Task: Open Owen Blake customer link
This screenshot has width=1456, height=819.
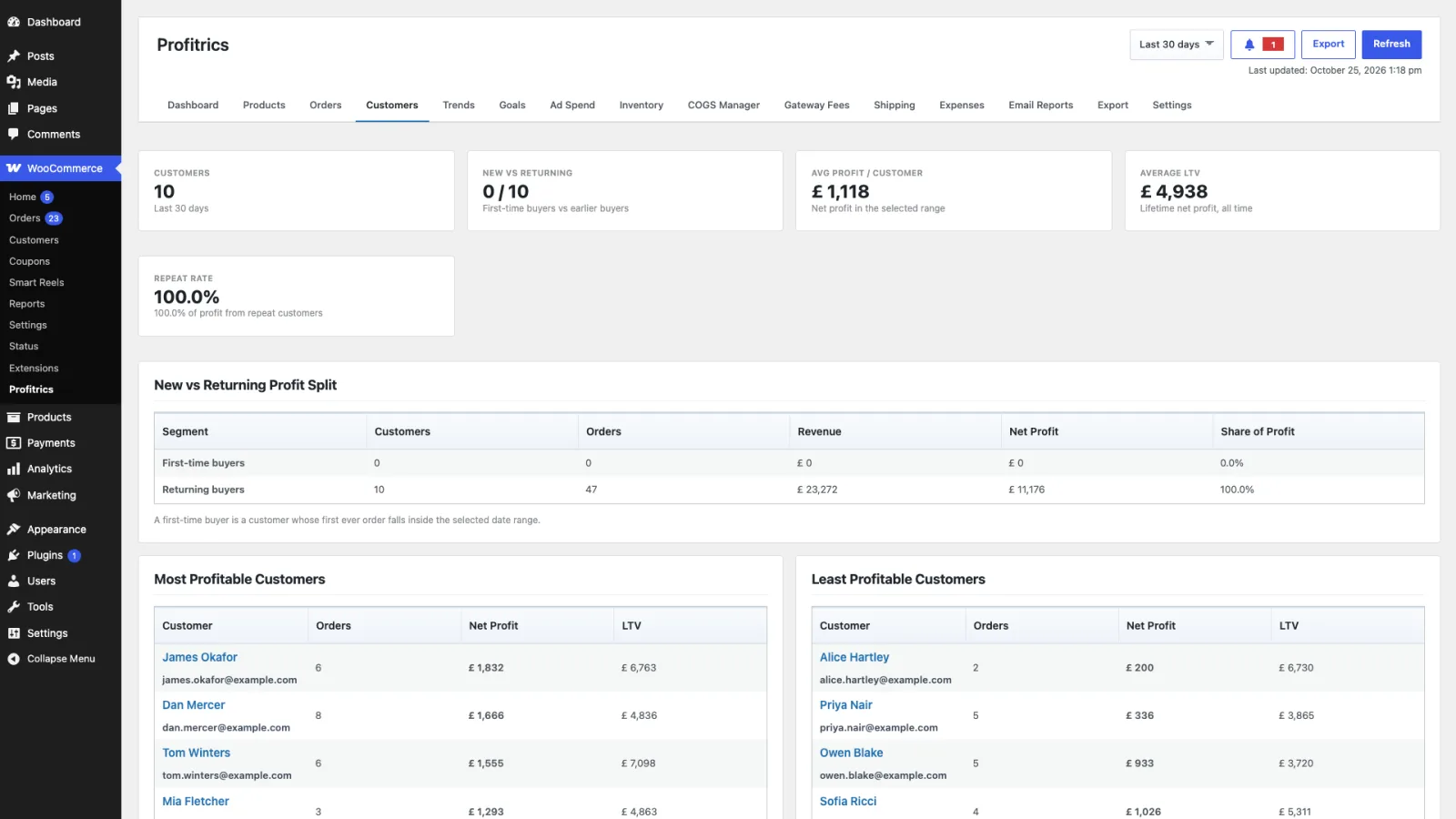Action: [x=851, y=753]
